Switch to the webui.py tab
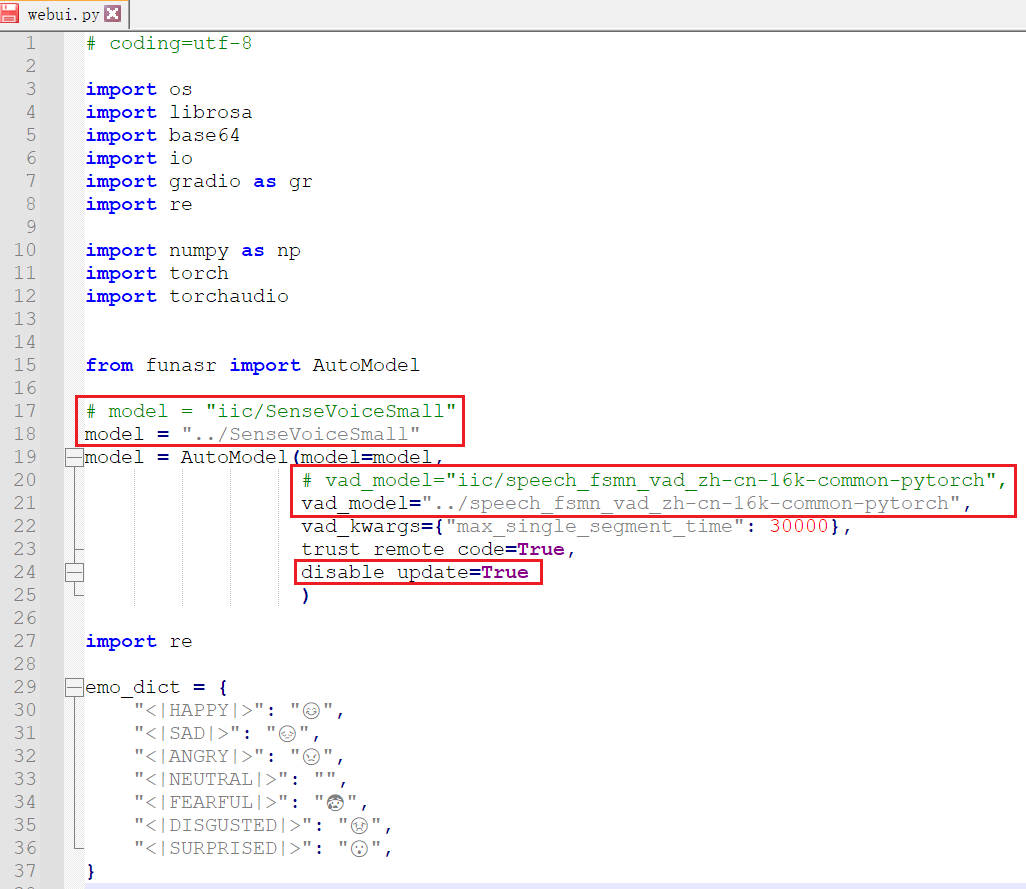1026x889 pixels. coord(64,14)
